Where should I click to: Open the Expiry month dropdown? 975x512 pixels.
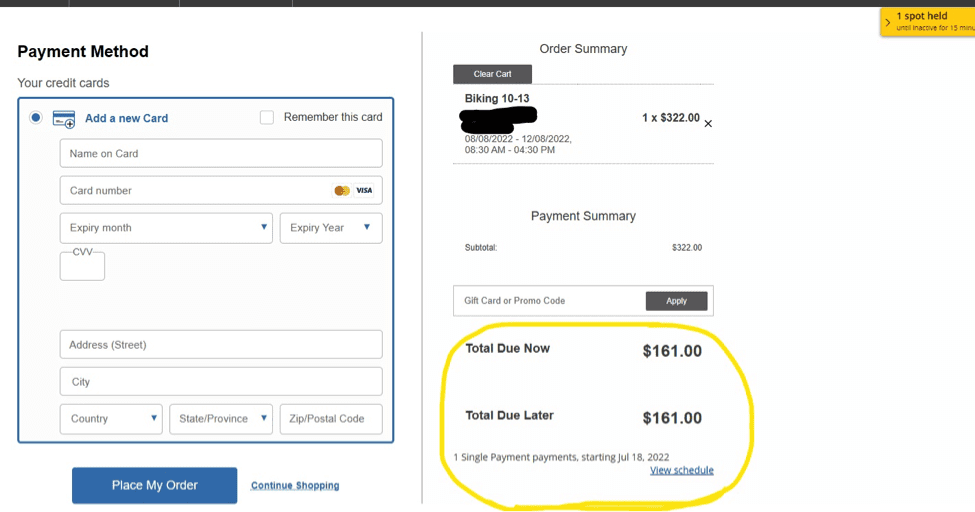pyautogui.click(x=166, y=228)
